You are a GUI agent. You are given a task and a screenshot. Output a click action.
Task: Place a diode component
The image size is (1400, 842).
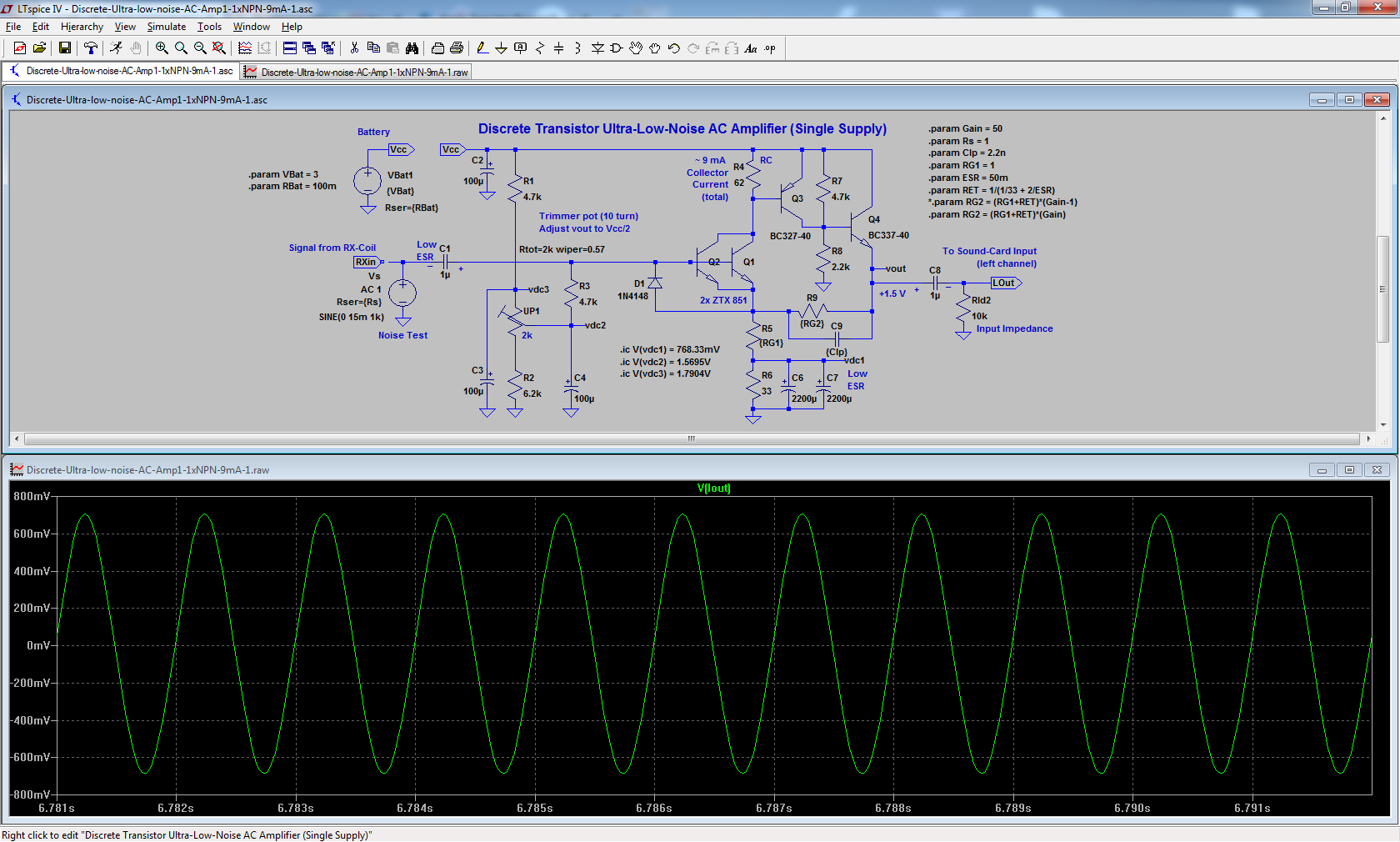[597, 48]
